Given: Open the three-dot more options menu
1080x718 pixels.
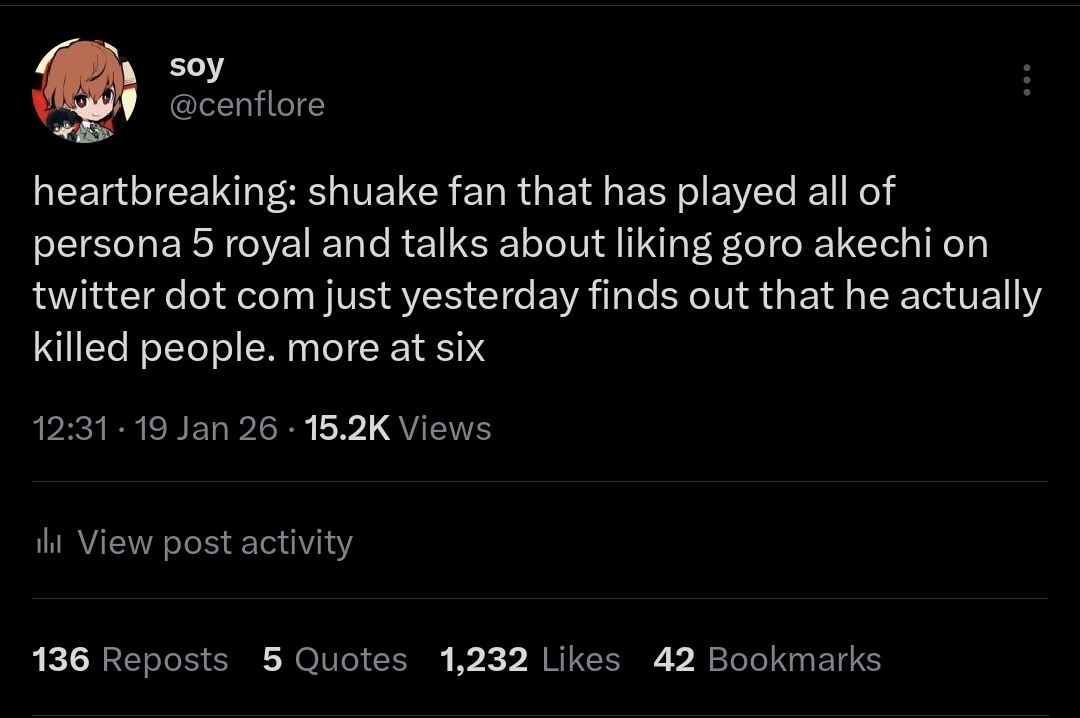Looking at the screenshot, I should point(1026,80).
